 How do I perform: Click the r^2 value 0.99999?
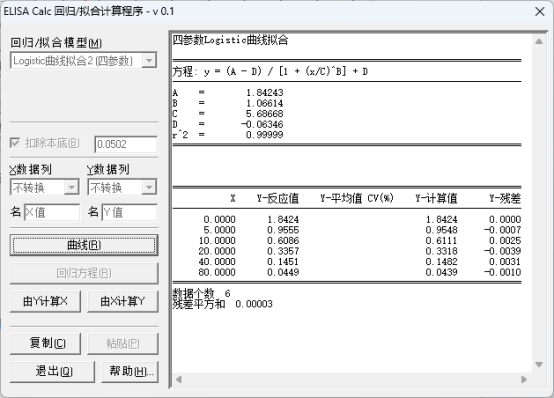coord(265,135)
